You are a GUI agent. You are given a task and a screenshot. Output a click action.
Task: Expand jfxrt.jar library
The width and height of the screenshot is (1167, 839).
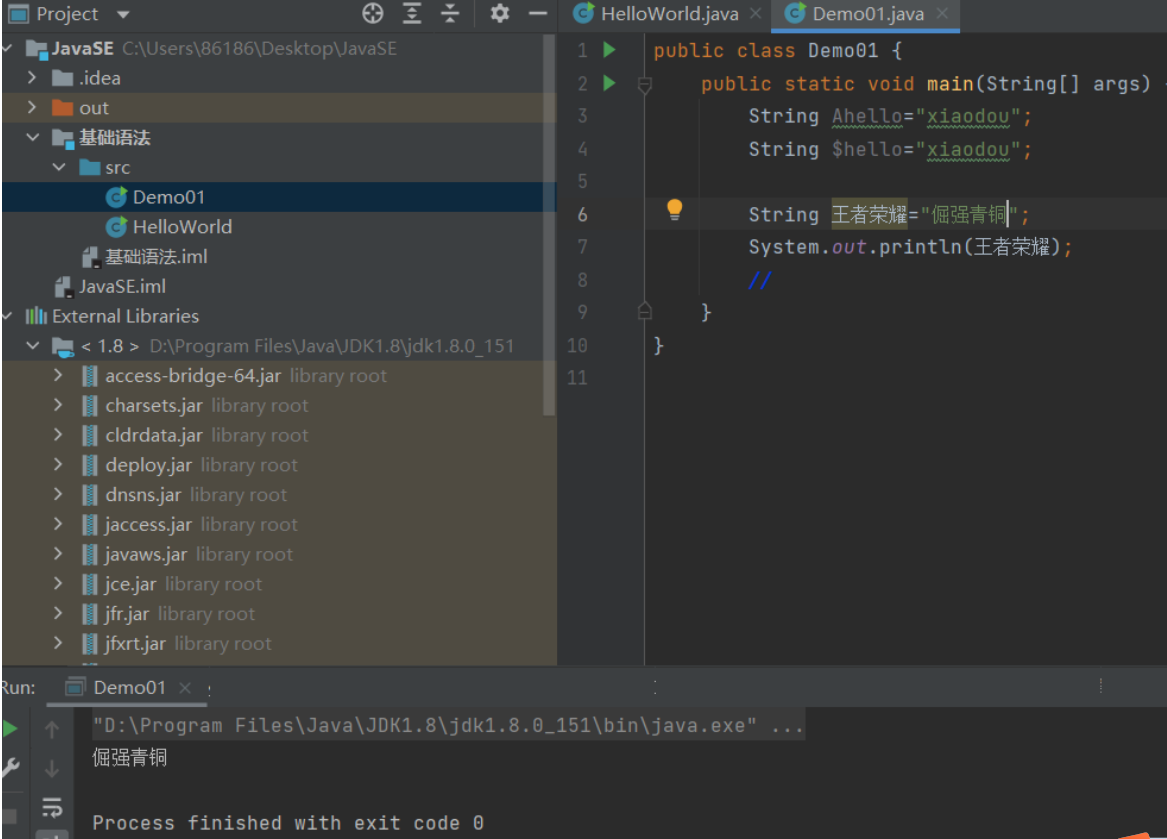point(59,643)
